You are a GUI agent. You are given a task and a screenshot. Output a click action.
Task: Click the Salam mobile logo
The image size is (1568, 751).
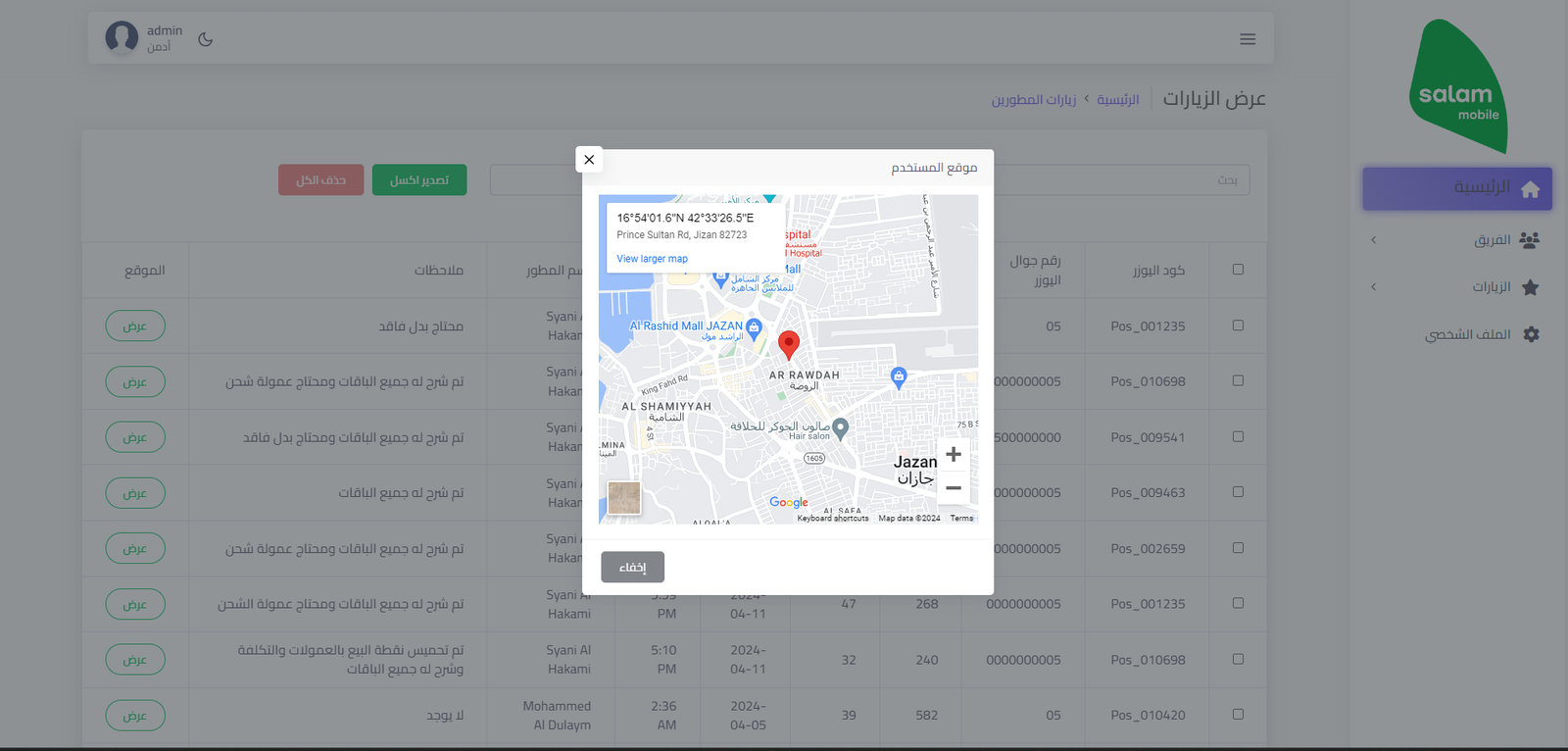1458,86
